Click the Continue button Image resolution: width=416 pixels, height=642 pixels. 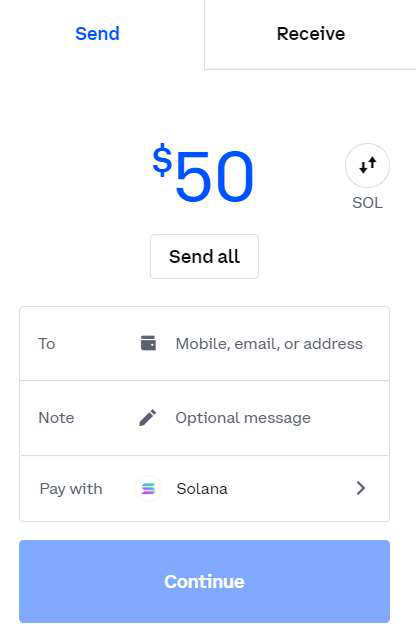[204, 581]
